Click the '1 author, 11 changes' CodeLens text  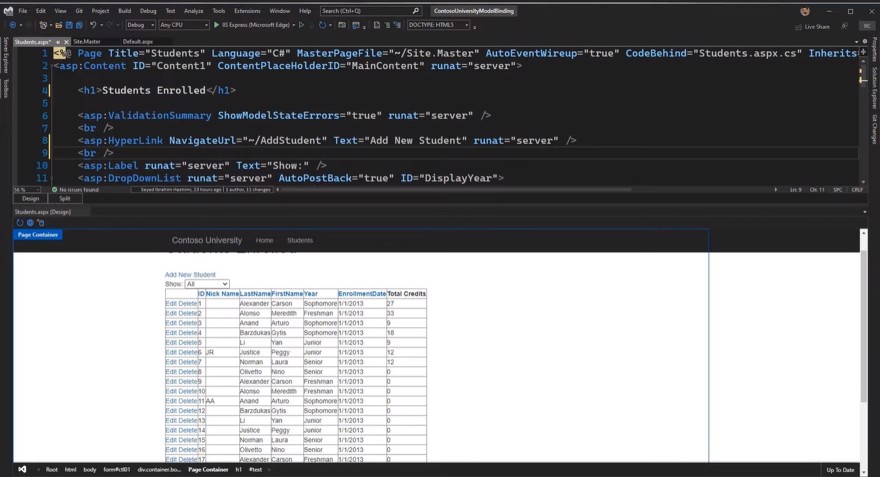click(249, 190)
